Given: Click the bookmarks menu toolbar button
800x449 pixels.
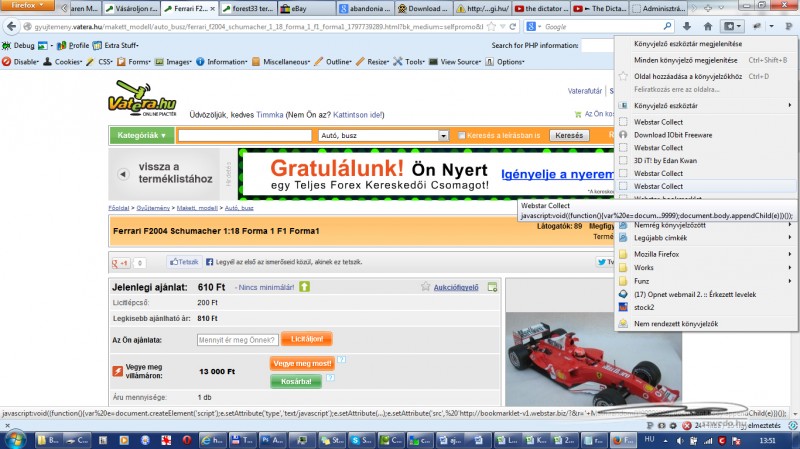Looking at the screenshot, I should pos(733,27).
